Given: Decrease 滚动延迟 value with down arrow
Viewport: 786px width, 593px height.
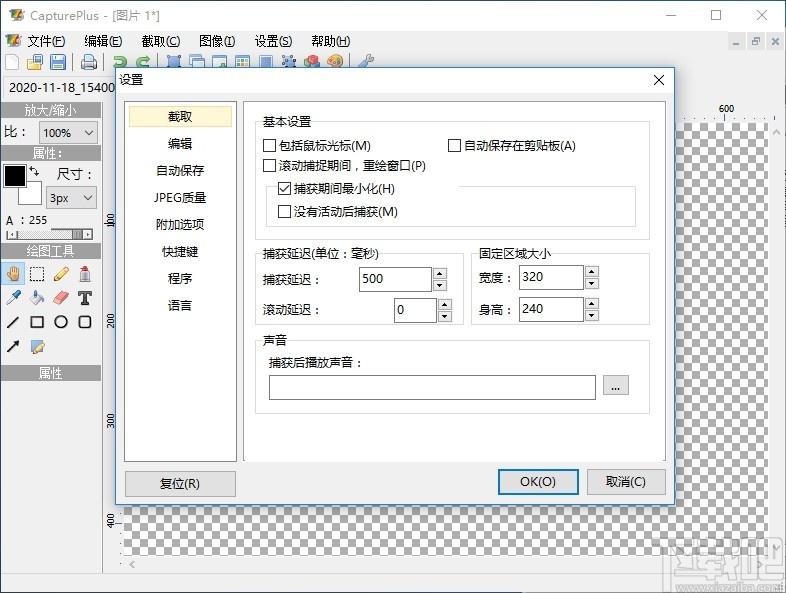Looking at the screenshot, I should click(445, 316).
